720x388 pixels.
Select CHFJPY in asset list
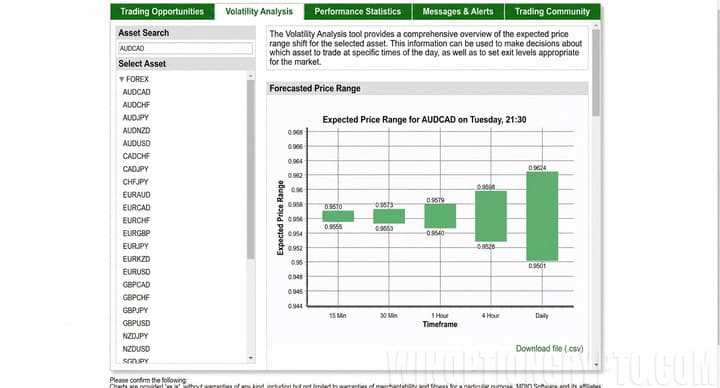point(135,182)
